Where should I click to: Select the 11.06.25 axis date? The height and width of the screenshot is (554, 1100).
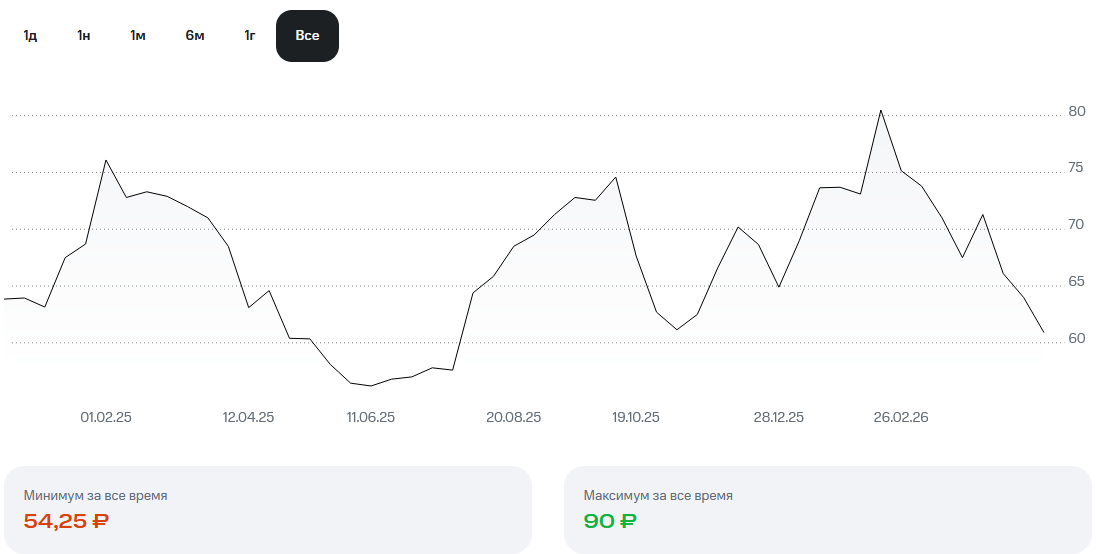(x=370, y=417)
